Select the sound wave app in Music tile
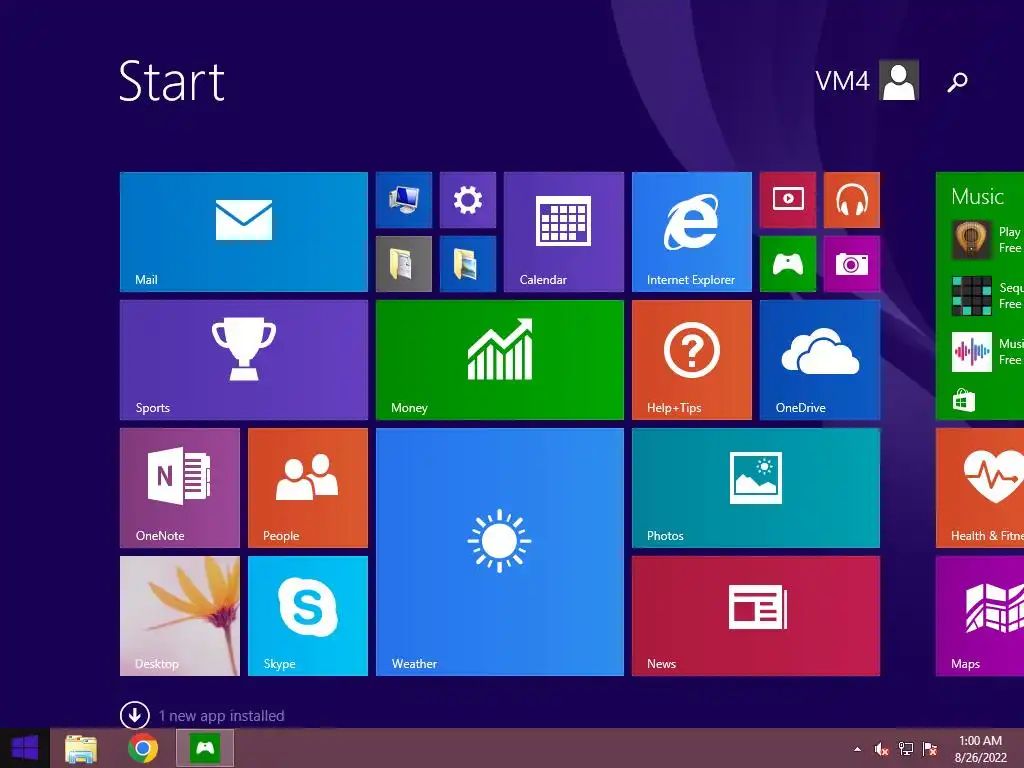This screenshot has height=768, width=1024. 972,352
